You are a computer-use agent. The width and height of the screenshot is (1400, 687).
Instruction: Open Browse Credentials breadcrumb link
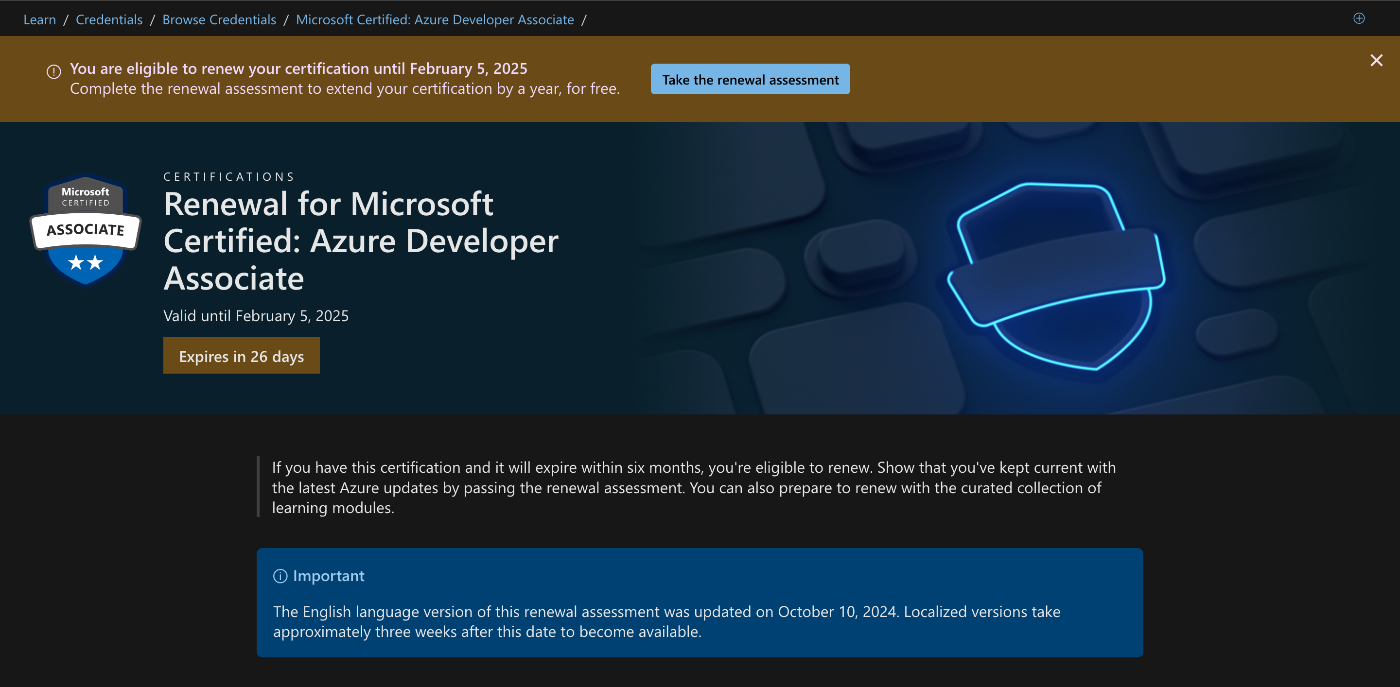click(x=219, y=19)
